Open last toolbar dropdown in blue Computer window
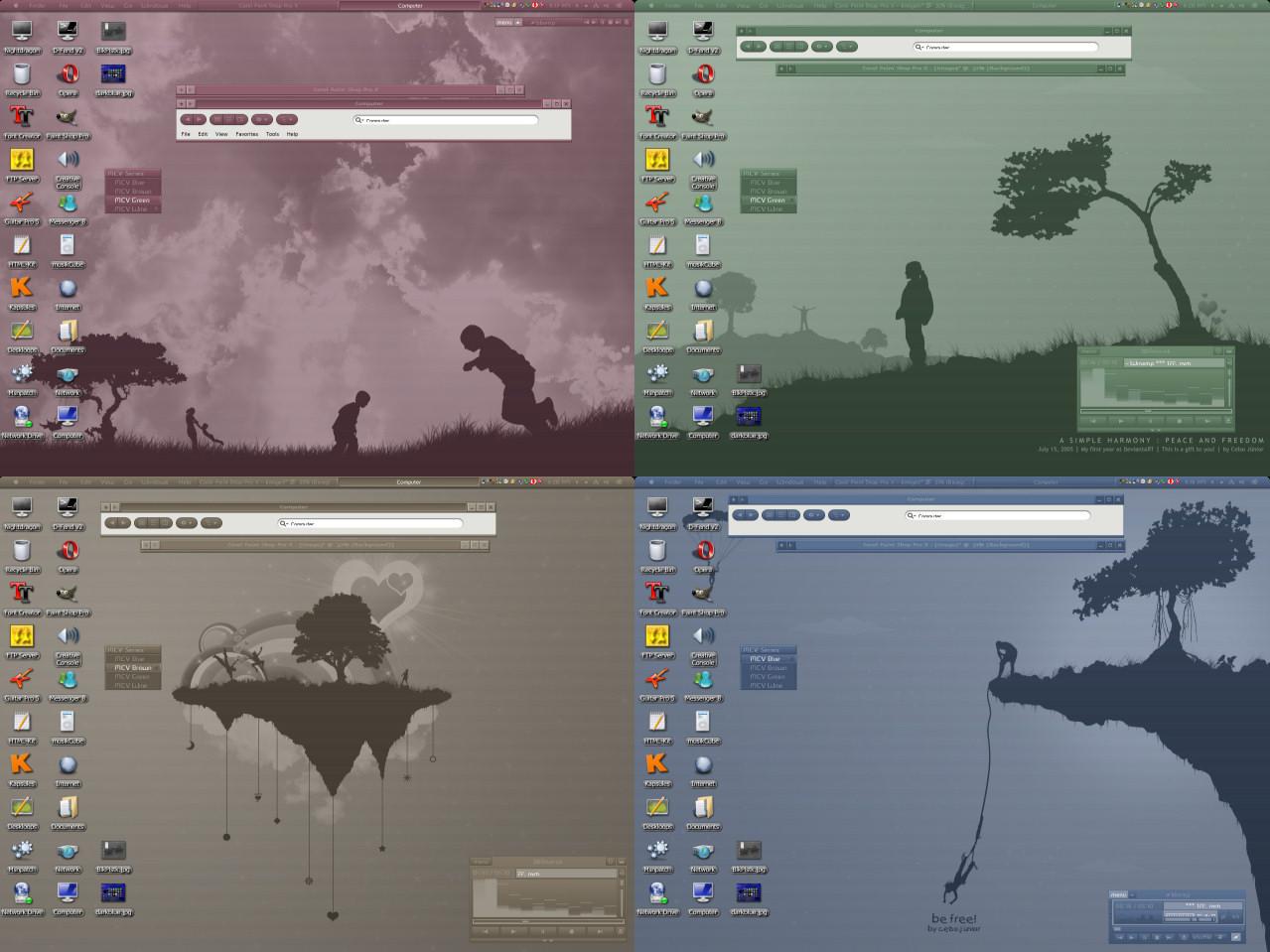 [x=839, y=514]
